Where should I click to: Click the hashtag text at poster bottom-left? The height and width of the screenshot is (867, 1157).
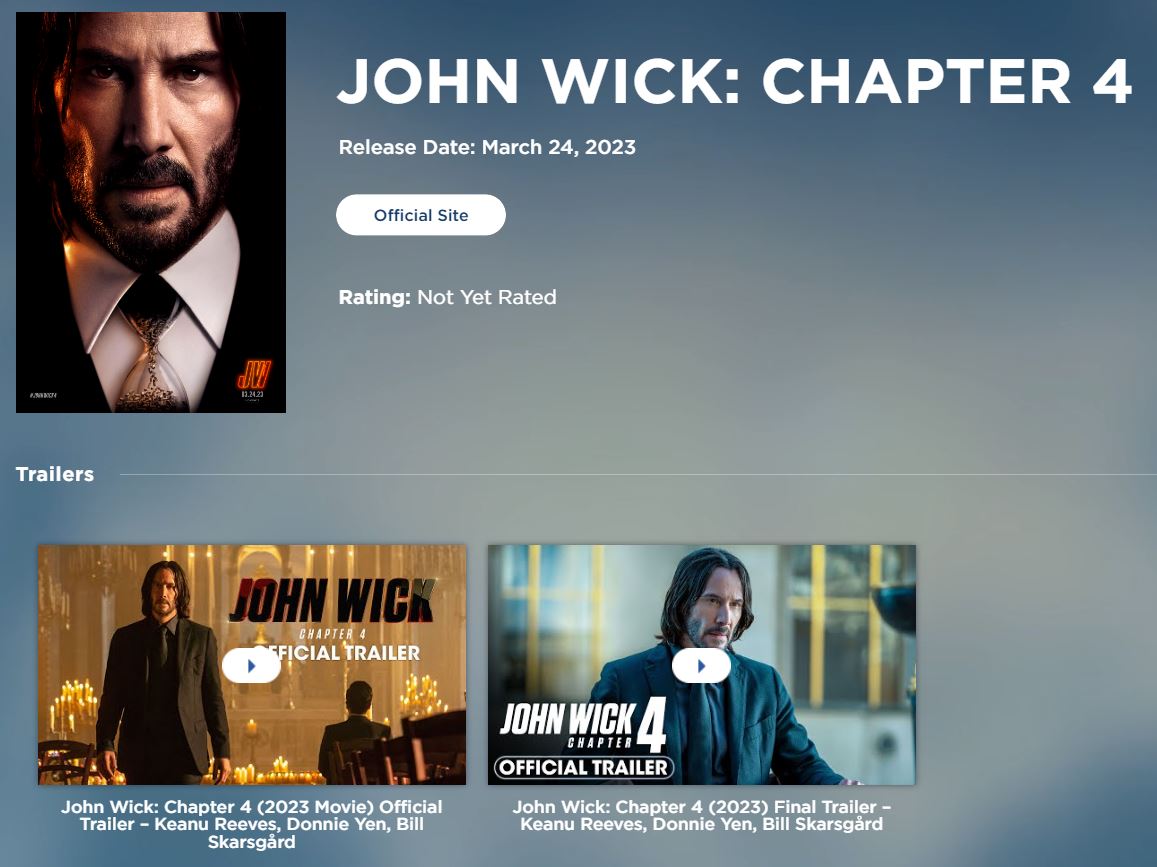(x=43, y=395)
